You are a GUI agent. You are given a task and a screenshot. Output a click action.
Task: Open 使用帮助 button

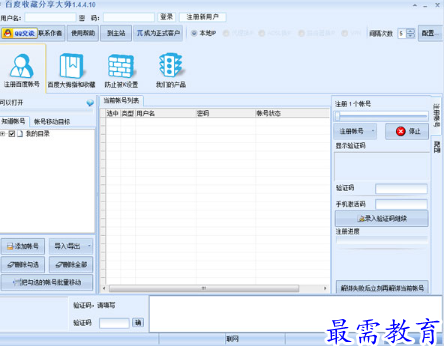[x=83, y=33]
